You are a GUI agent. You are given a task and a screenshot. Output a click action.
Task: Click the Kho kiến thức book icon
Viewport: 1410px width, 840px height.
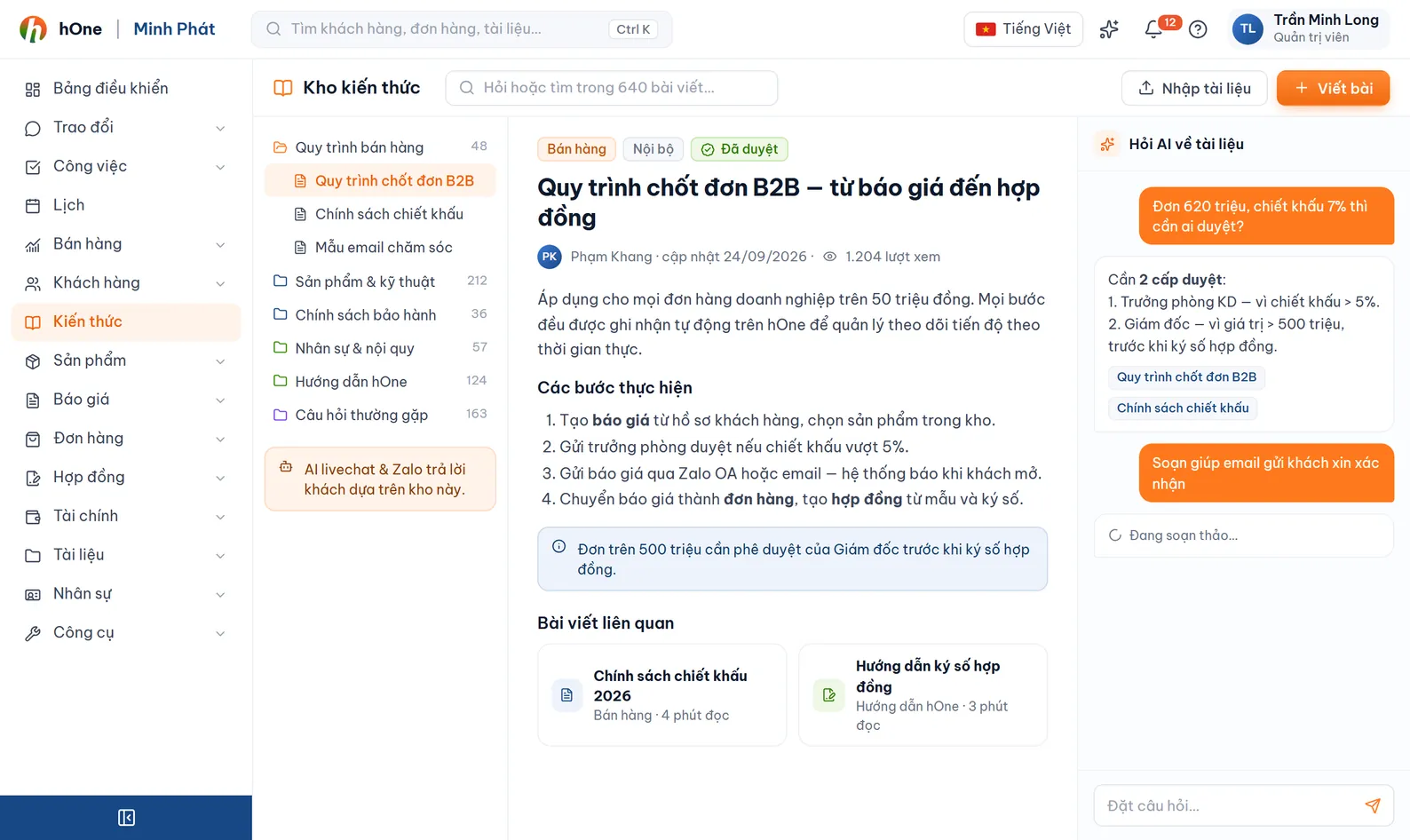pyautogui.click(x=283, y=88)
